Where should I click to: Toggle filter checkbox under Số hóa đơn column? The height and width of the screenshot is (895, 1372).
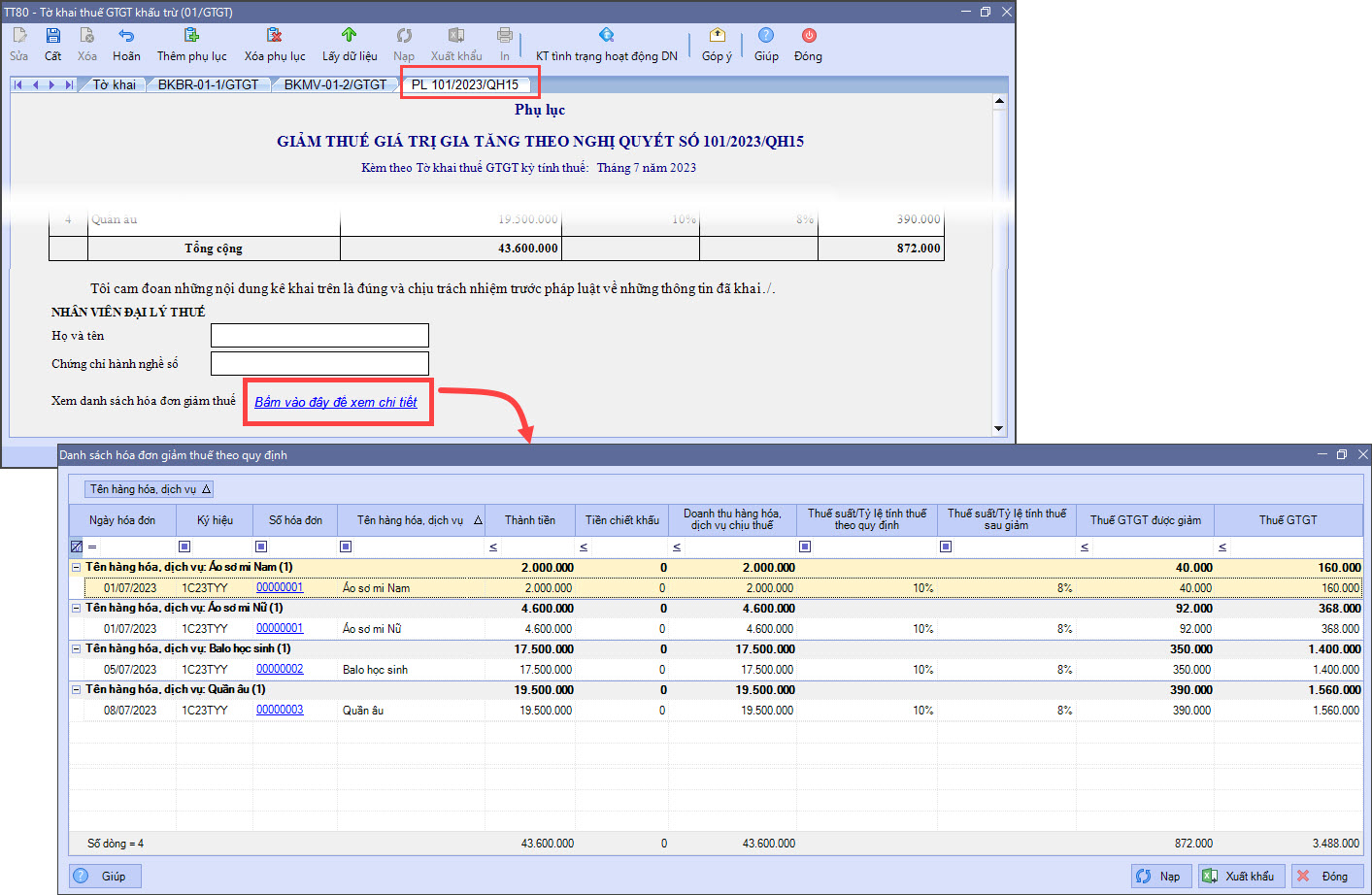(x=261, y=547)
